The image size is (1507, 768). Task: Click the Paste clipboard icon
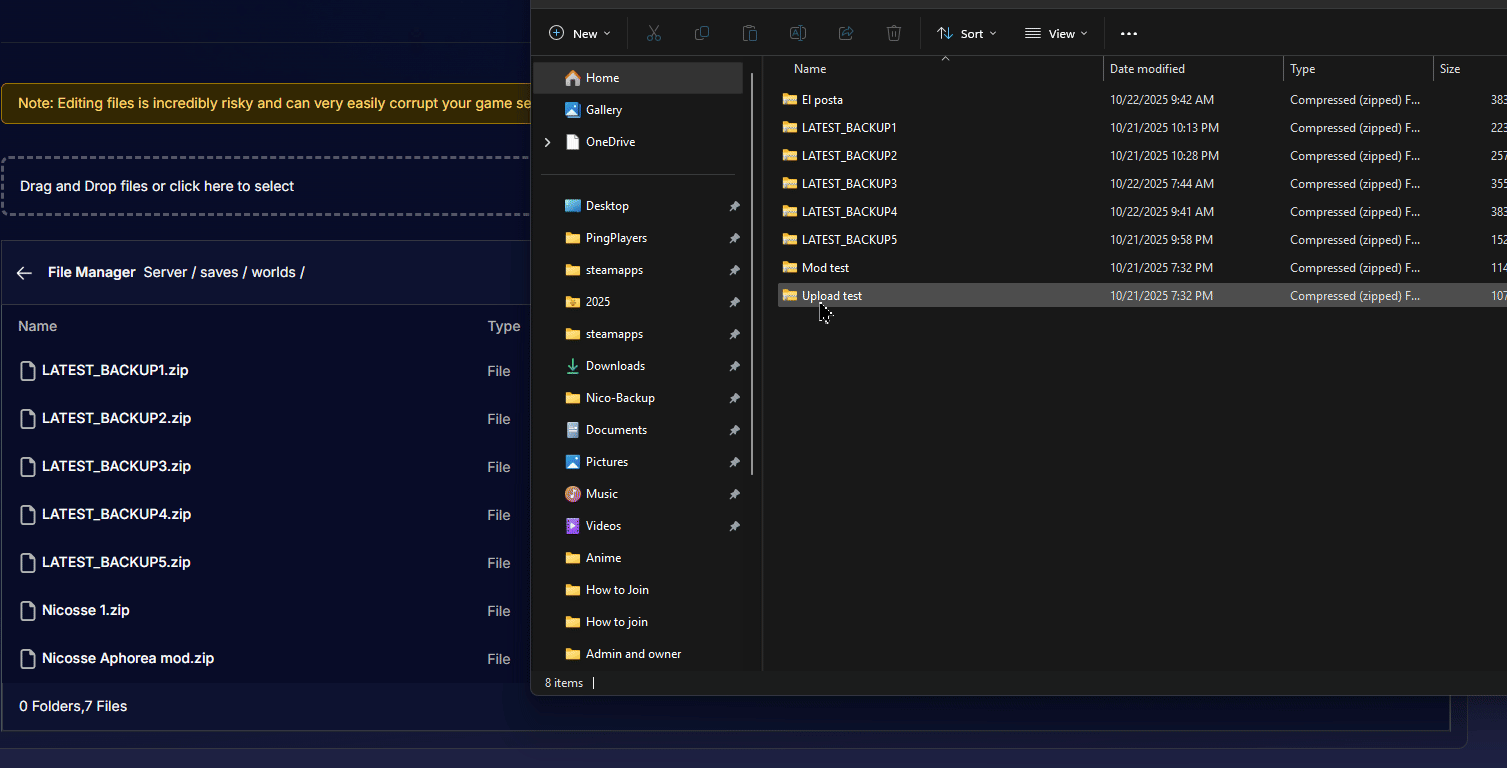(750, 33)
